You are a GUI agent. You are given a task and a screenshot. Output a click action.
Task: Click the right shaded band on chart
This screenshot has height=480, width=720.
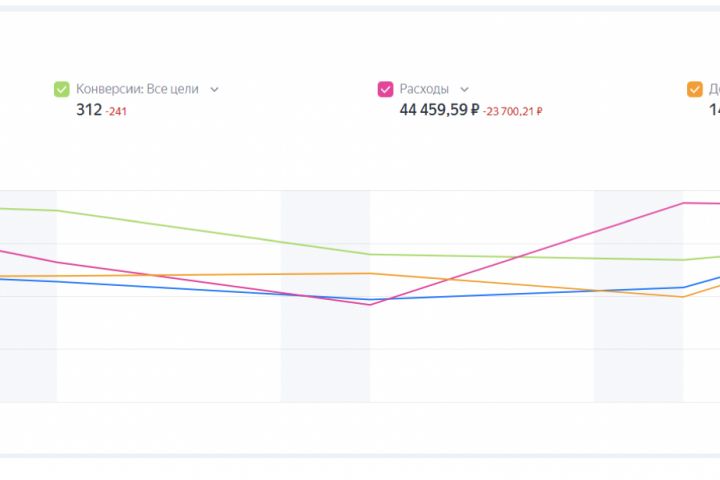(x=638, y=350)
